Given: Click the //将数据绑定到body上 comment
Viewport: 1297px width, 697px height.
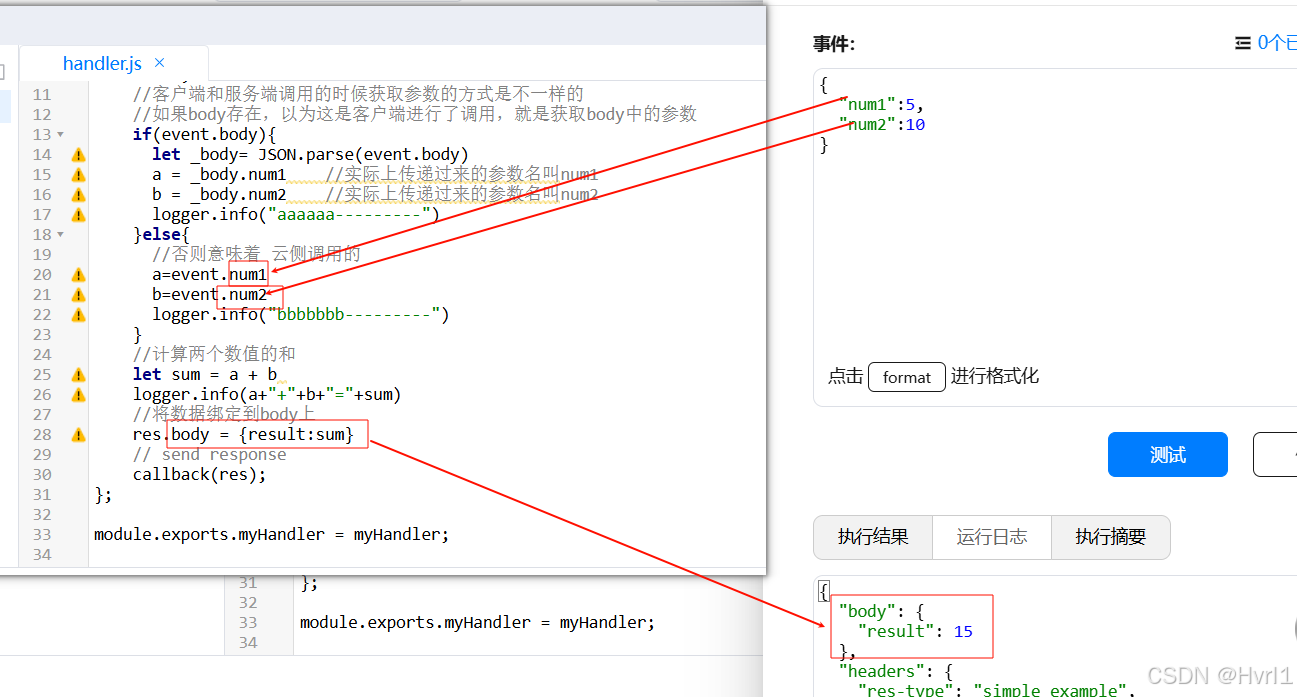Looking at the screenshot, I should pyautogui.click(x=224, y=414).
